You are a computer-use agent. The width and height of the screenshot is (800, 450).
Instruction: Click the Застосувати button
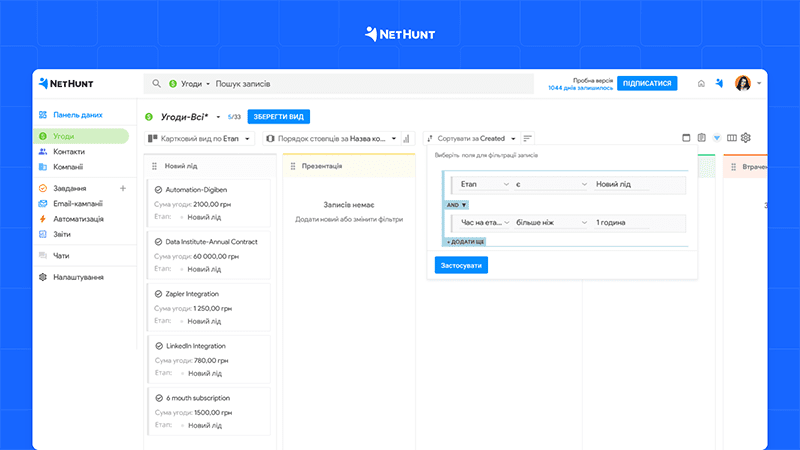click(461, 265)
